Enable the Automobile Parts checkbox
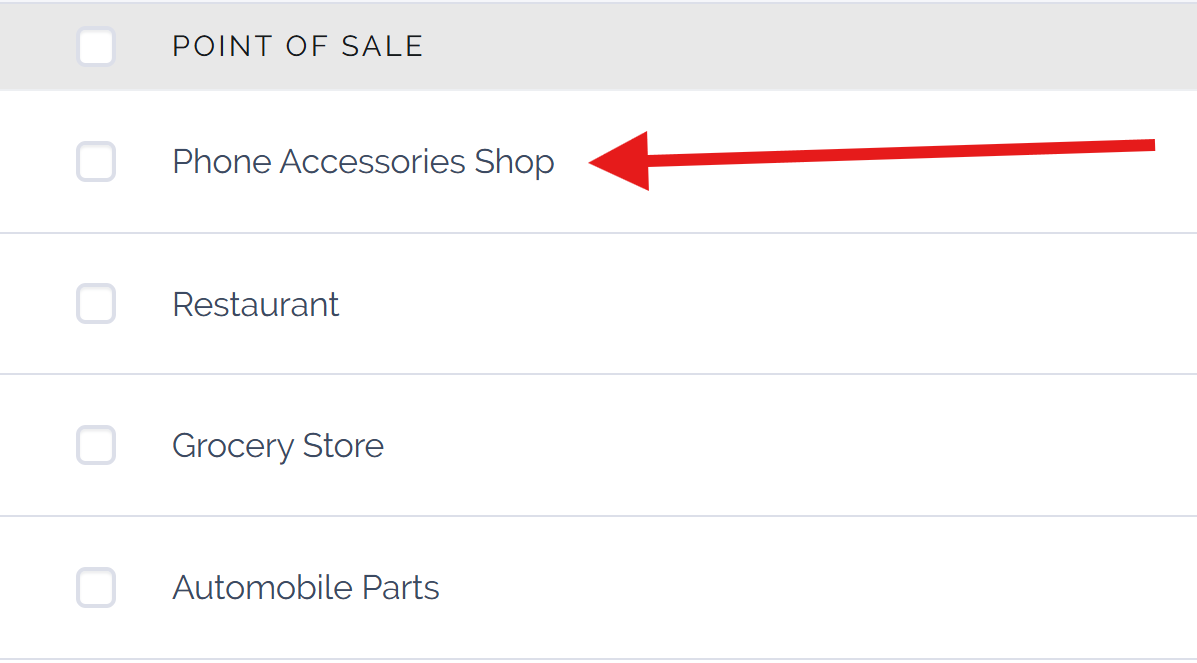 (x=96, y=587)
